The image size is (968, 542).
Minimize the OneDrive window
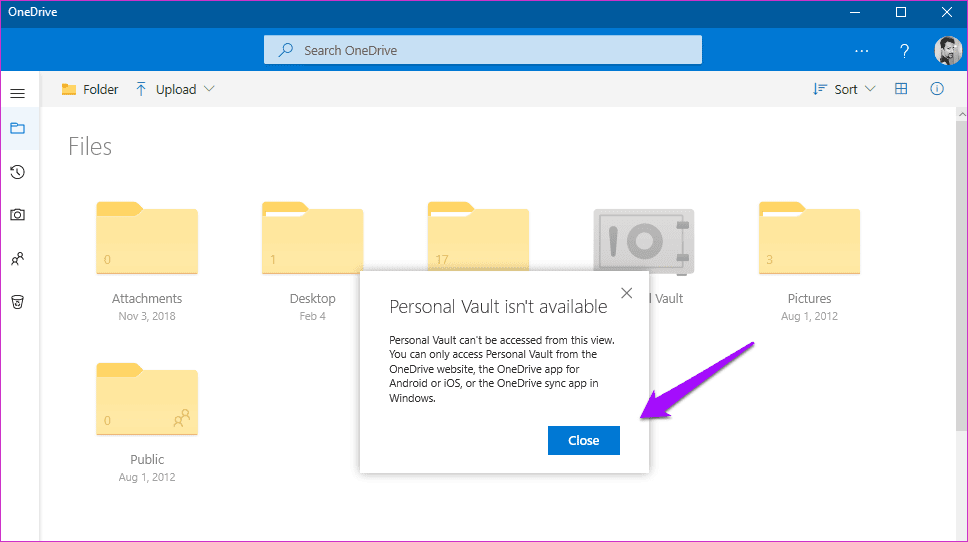point(855,12)
